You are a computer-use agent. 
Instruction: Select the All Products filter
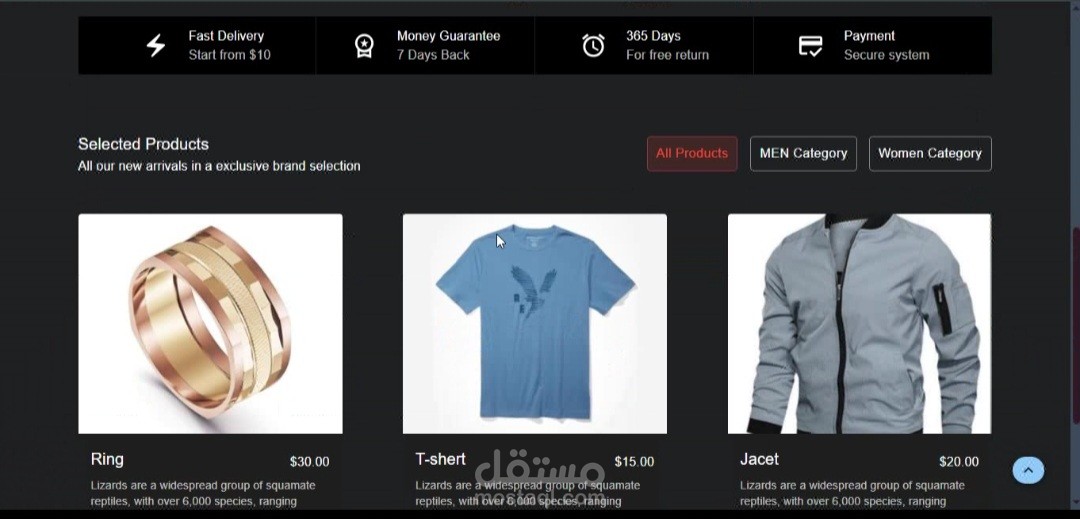click(x=692, y=153)
